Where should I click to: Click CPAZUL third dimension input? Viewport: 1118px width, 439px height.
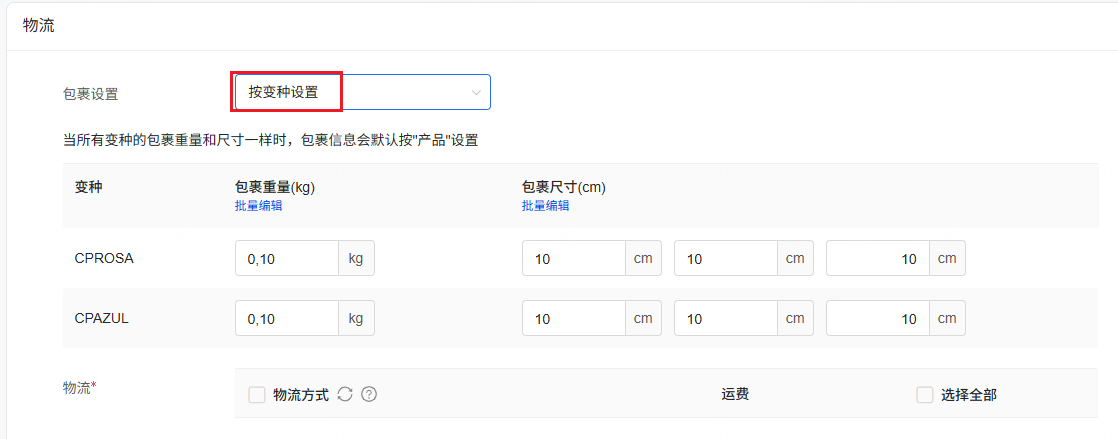[878, 319]
